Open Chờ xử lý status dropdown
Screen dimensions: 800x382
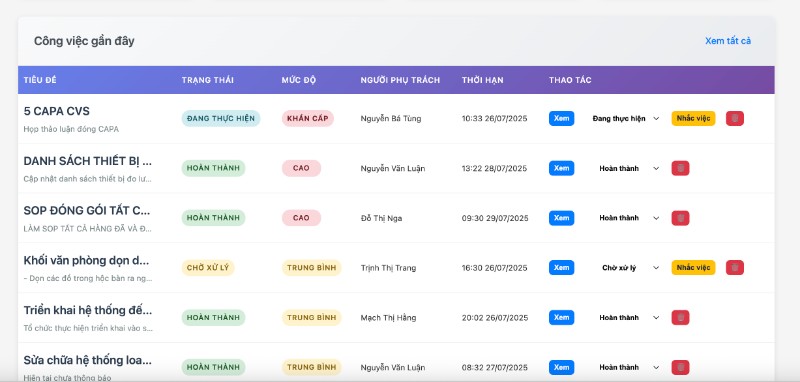tap(626, 268)
